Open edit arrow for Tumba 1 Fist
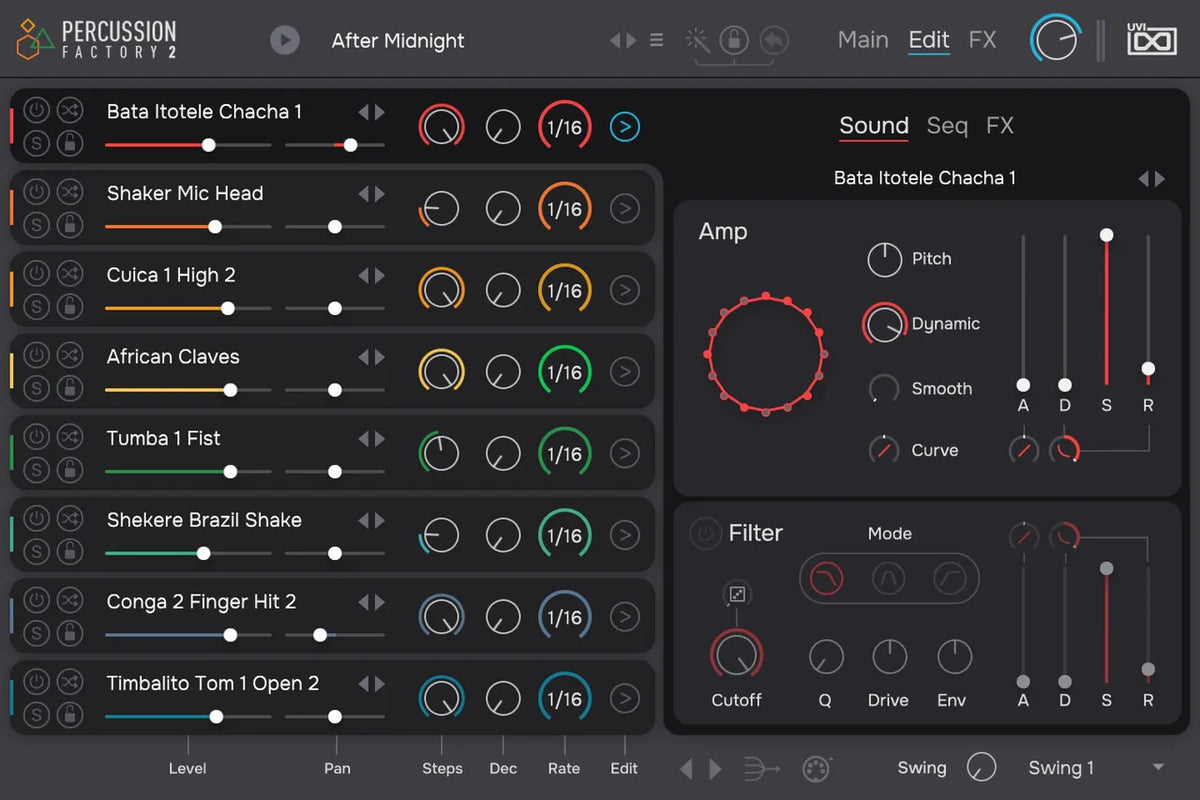The width and height of the screenshot is (1200, 800). 625,454
